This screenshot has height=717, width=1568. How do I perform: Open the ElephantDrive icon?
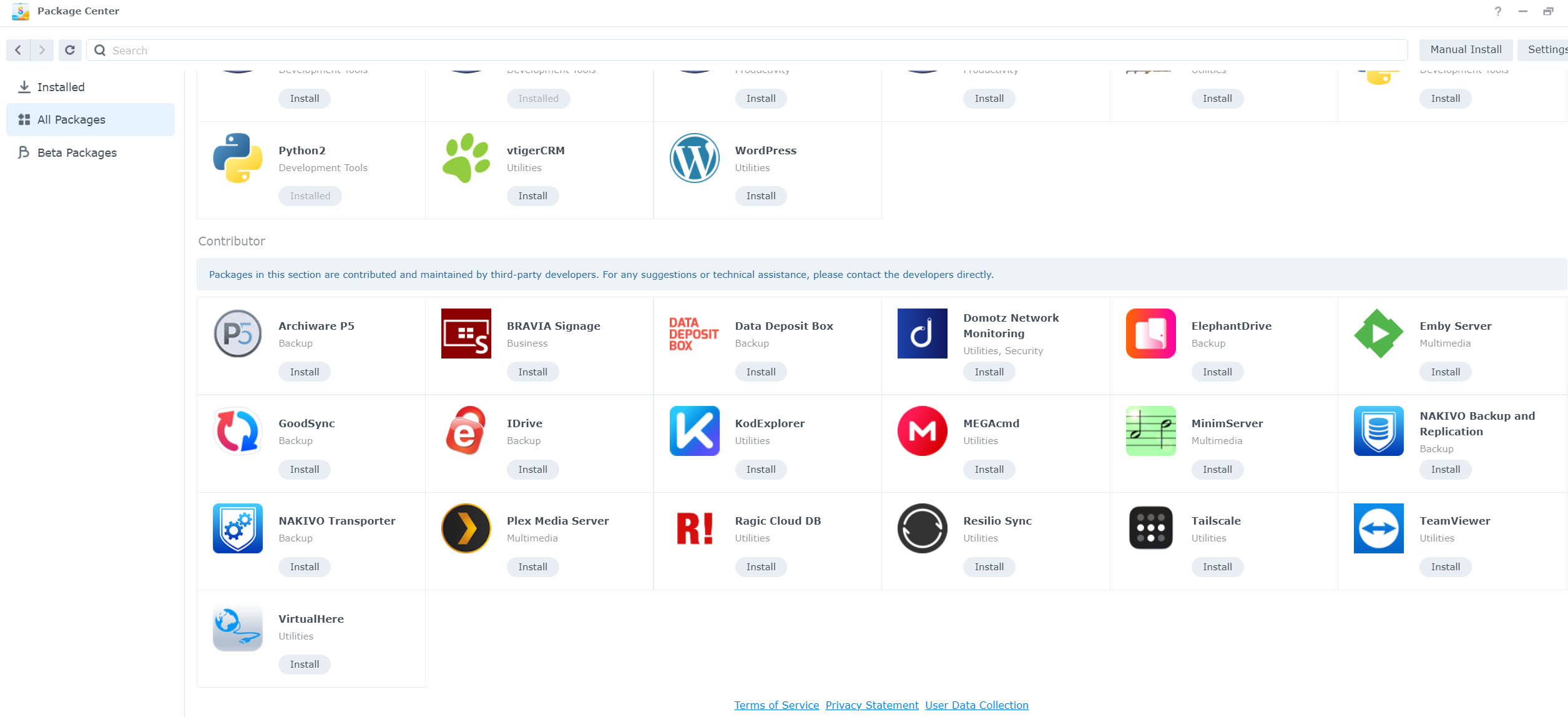1150,334
